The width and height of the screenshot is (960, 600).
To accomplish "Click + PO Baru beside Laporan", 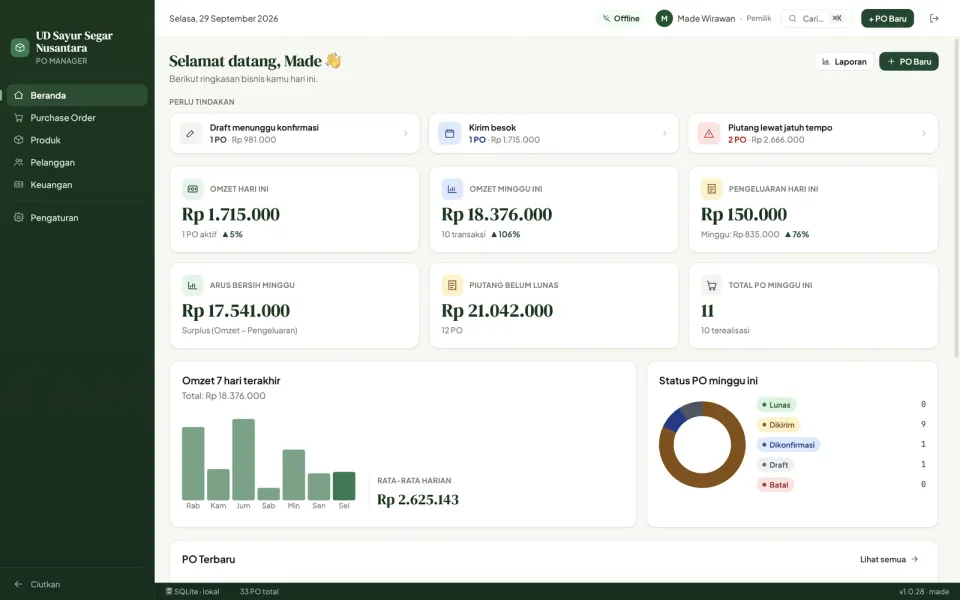I will [909, 61].
